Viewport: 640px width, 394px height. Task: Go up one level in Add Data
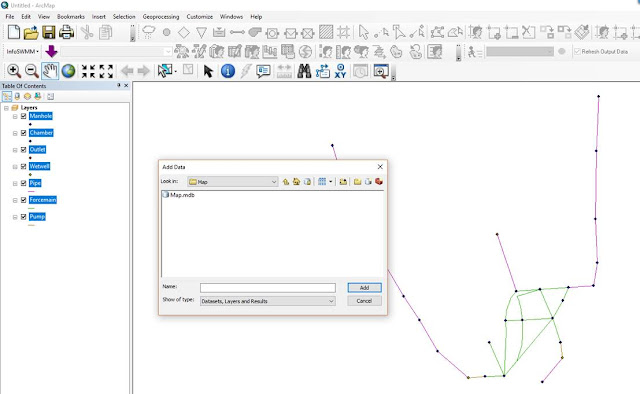tap(286, 182)
